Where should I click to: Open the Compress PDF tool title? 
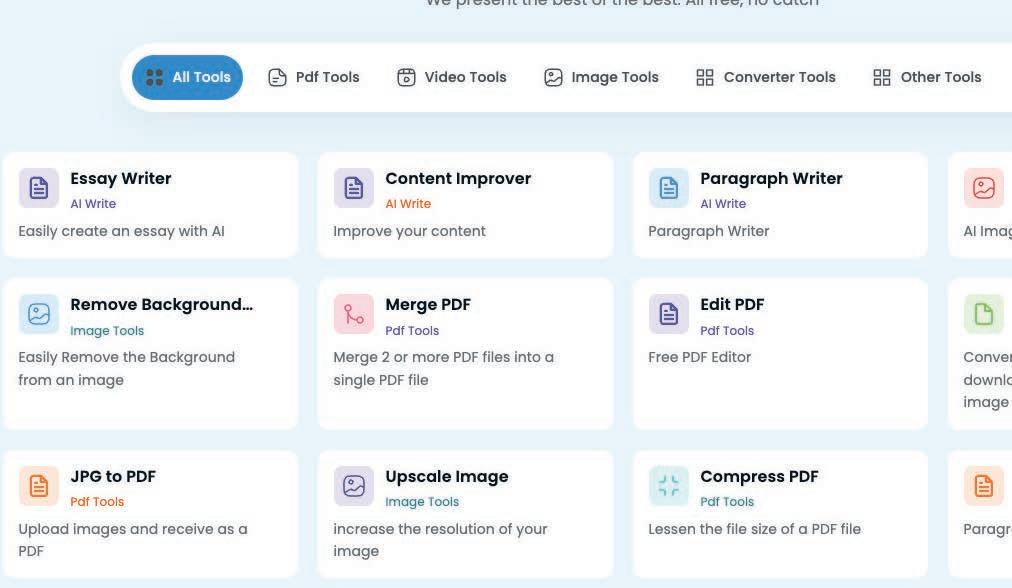(759, 477)
